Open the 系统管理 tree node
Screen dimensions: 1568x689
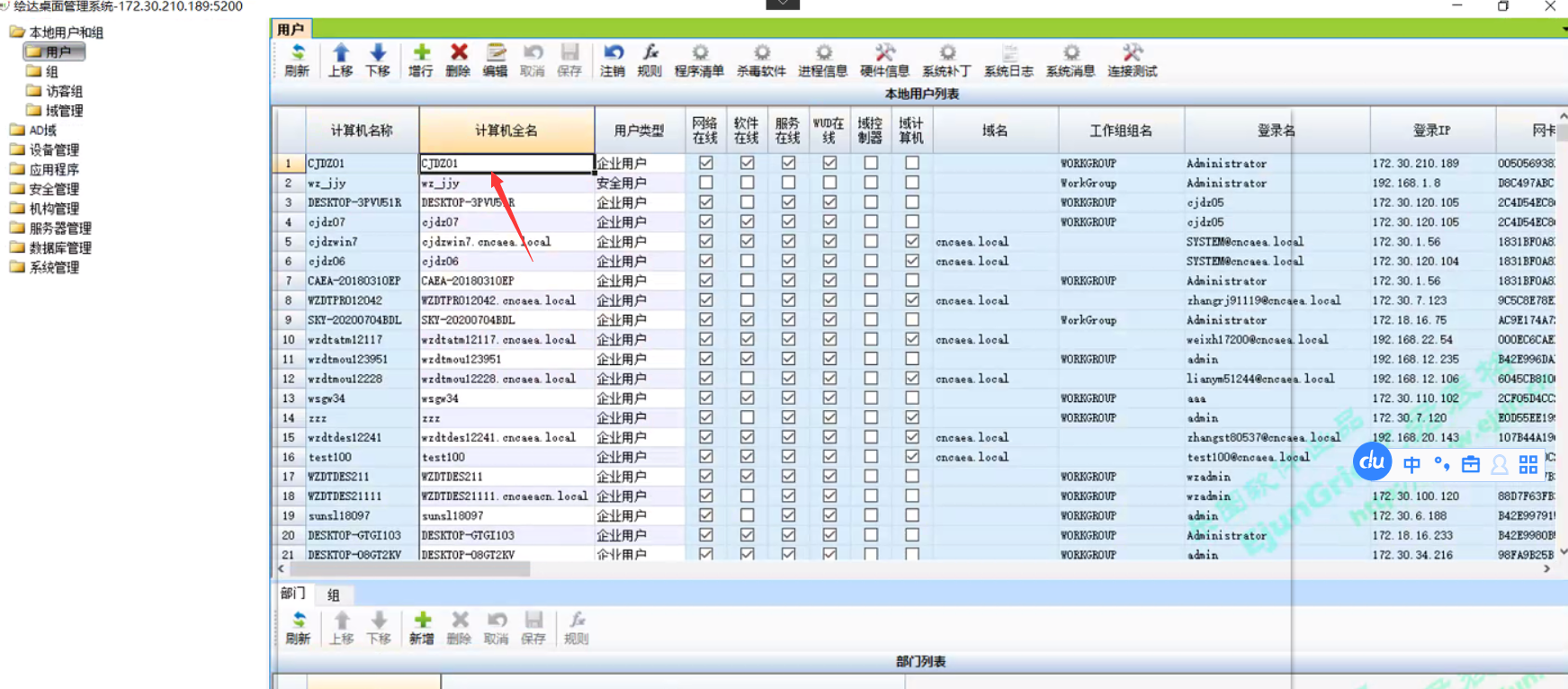pyautogui.click(x=45, y=268)
